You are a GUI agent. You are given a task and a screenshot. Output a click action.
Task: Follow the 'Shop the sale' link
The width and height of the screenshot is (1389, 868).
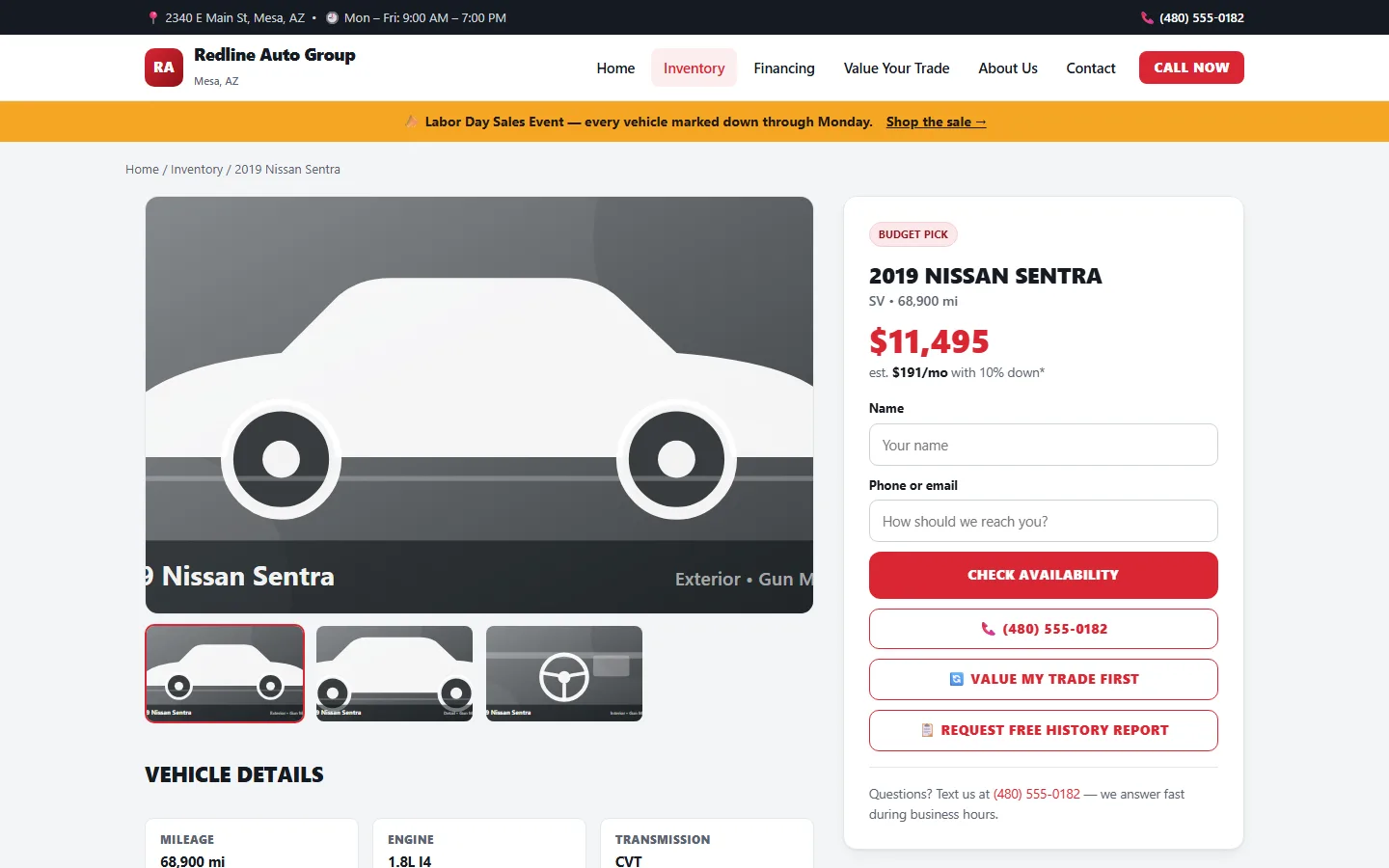[936, 122]
